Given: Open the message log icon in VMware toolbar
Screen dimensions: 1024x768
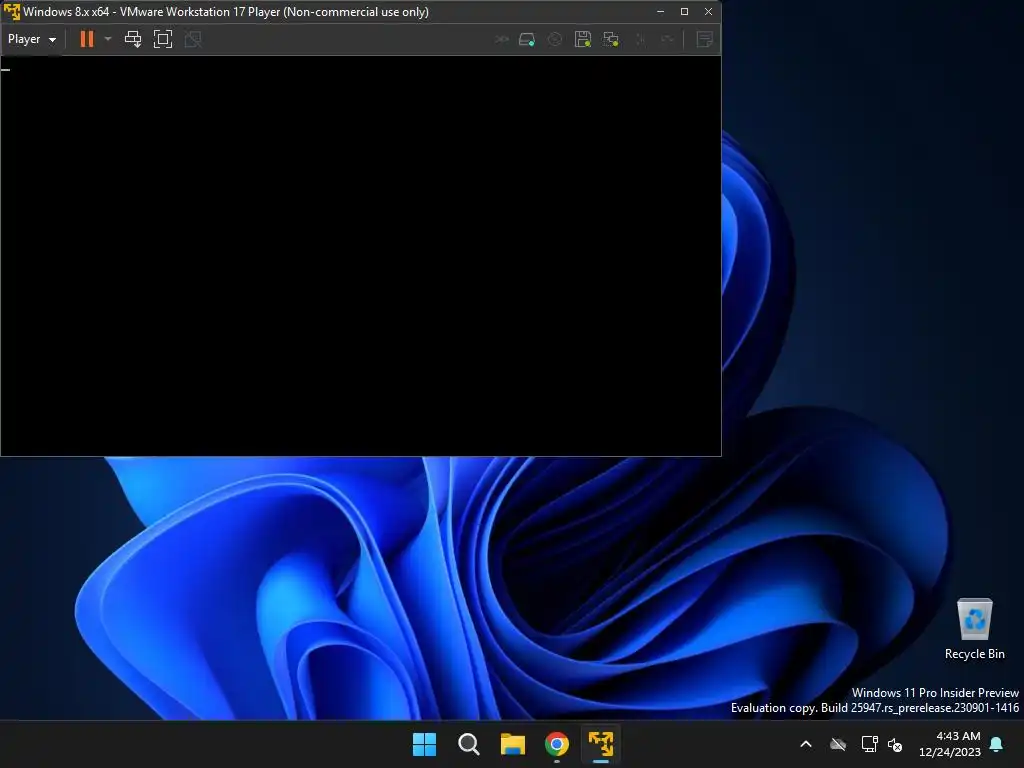Looking at the screenshot, I should coord(704,39).
